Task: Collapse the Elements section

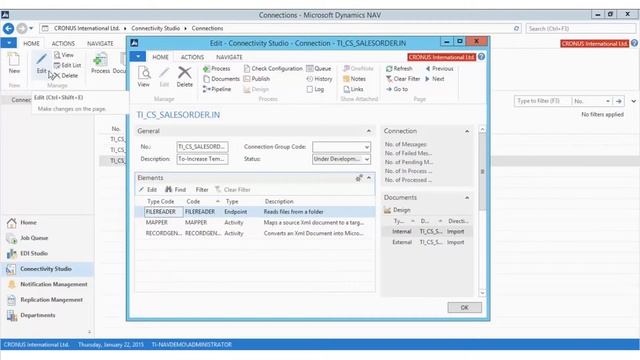Action: [x=369, y=178]
